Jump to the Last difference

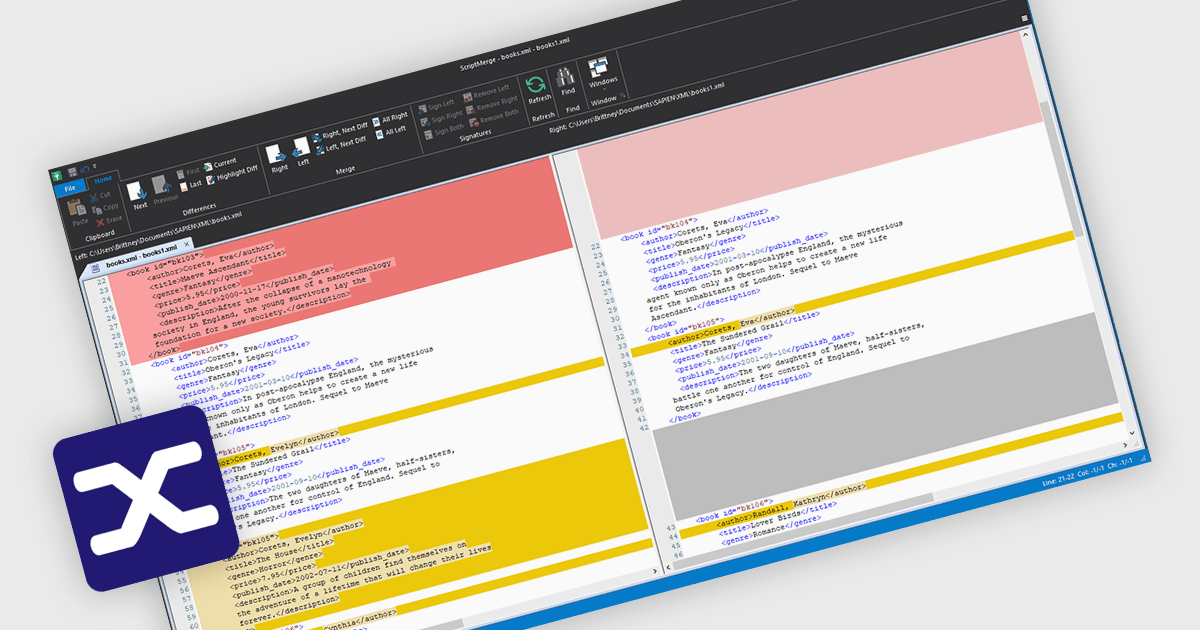click(192, 184)
